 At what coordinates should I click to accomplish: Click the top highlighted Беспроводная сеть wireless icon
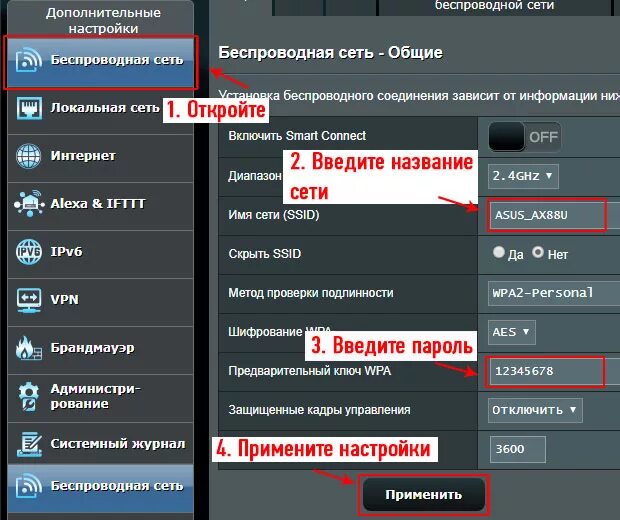tap(28, 60)
